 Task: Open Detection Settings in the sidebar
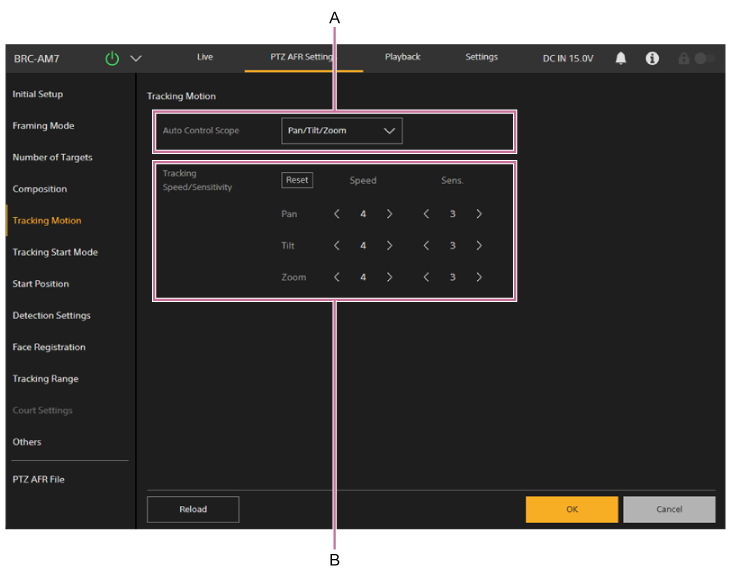pos(51,316)
